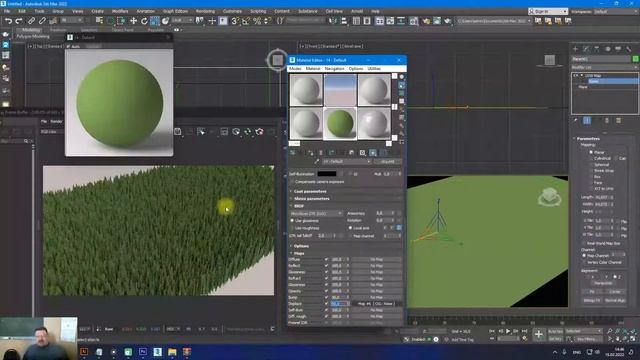Toggle Backlight icon in Material Editor side bar
This screenshot has width=640, height=360.
(402, 85)
